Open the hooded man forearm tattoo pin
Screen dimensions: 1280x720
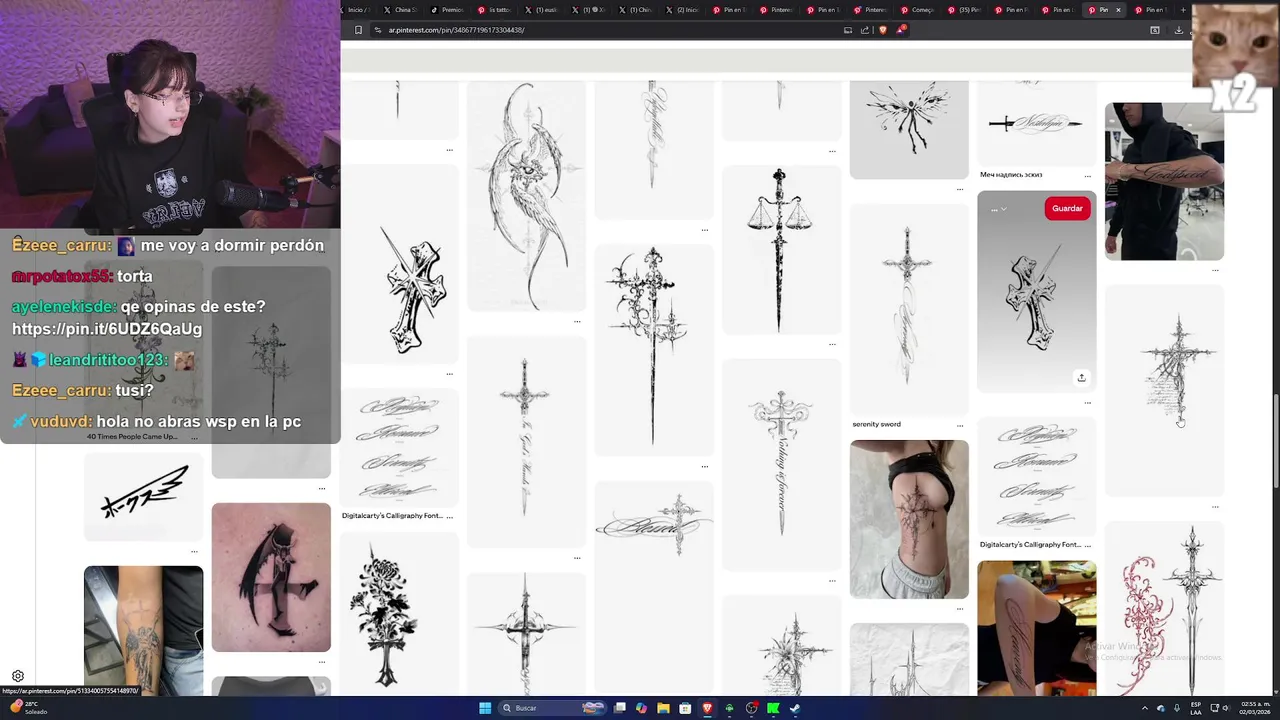tap(1164, 181)
